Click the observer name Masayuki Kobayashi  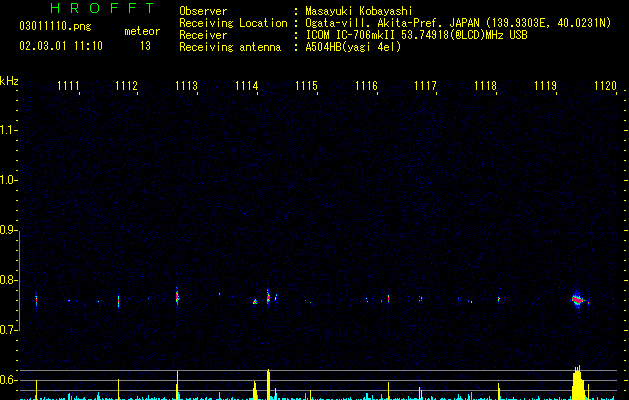pos(359,11)
